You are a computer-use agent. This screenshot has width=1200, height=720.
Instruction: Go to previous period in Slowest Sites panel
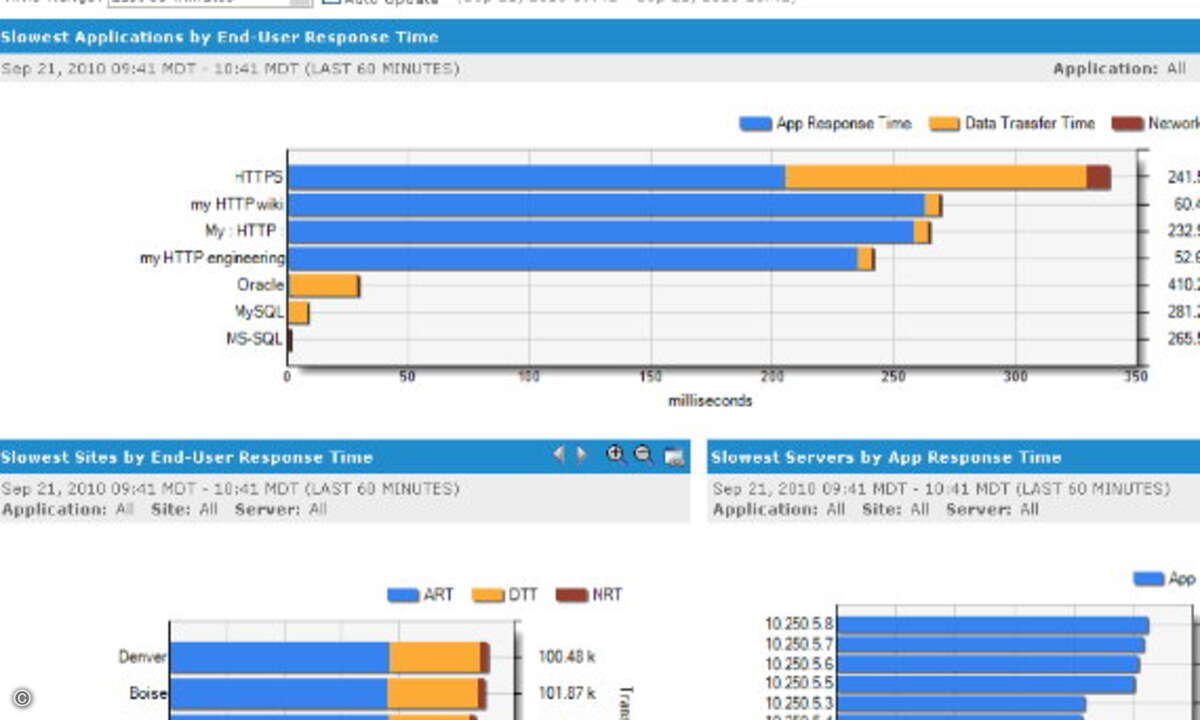point(559,455)
